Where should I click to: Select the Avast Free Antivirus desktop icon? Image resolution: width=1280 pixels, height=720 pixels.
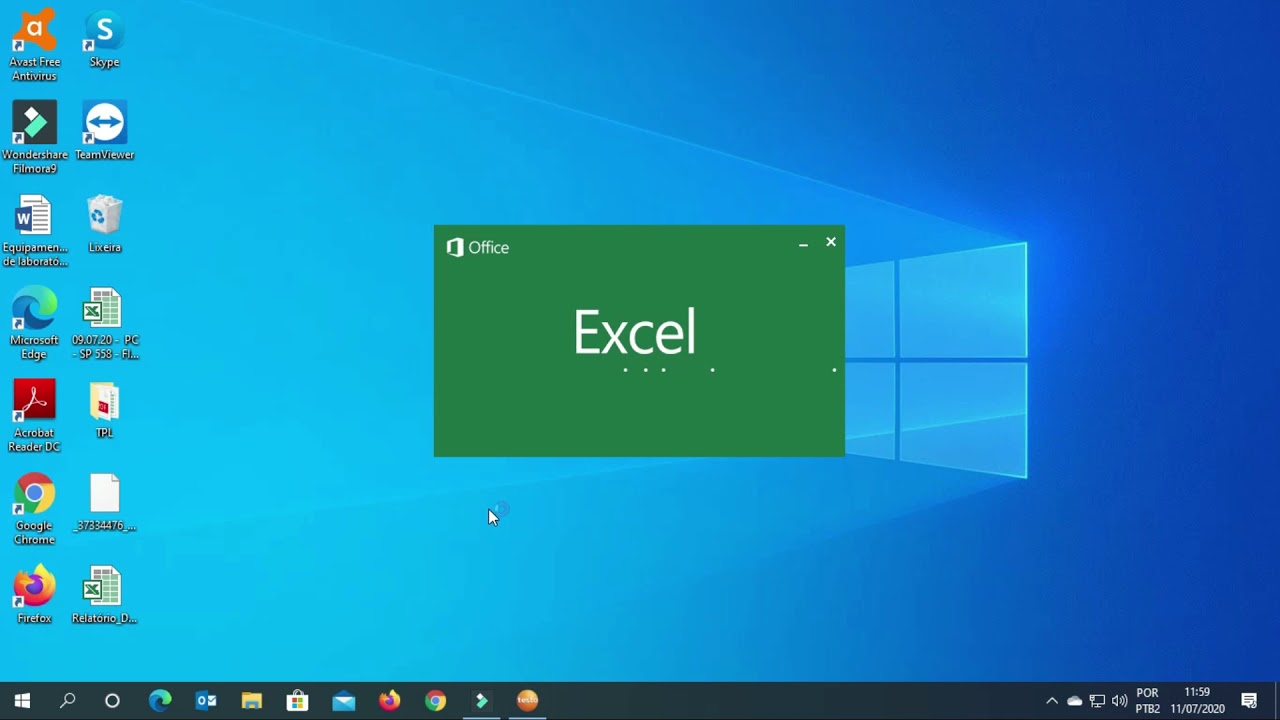34,46
